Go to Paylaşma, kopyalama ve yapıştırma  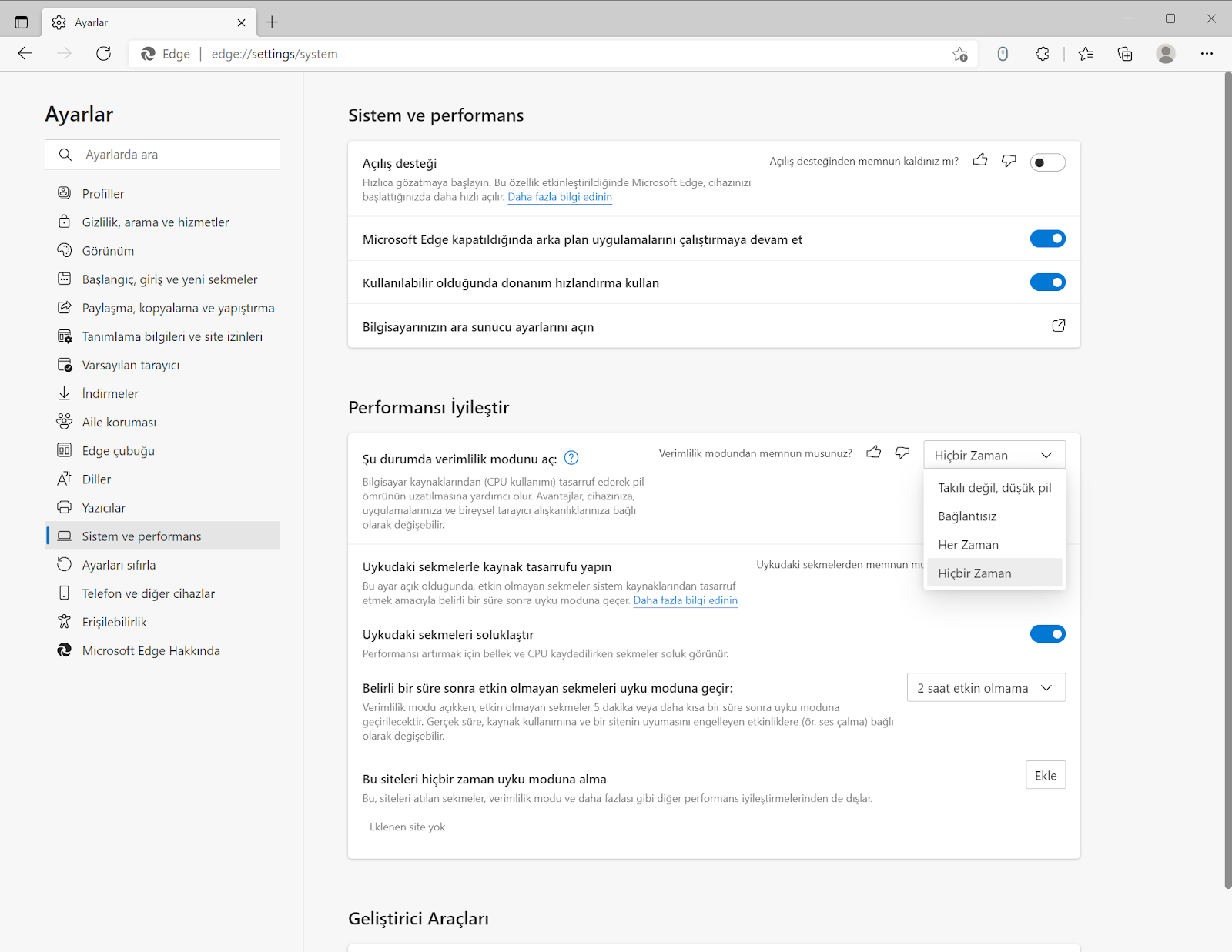click(162, 307)
